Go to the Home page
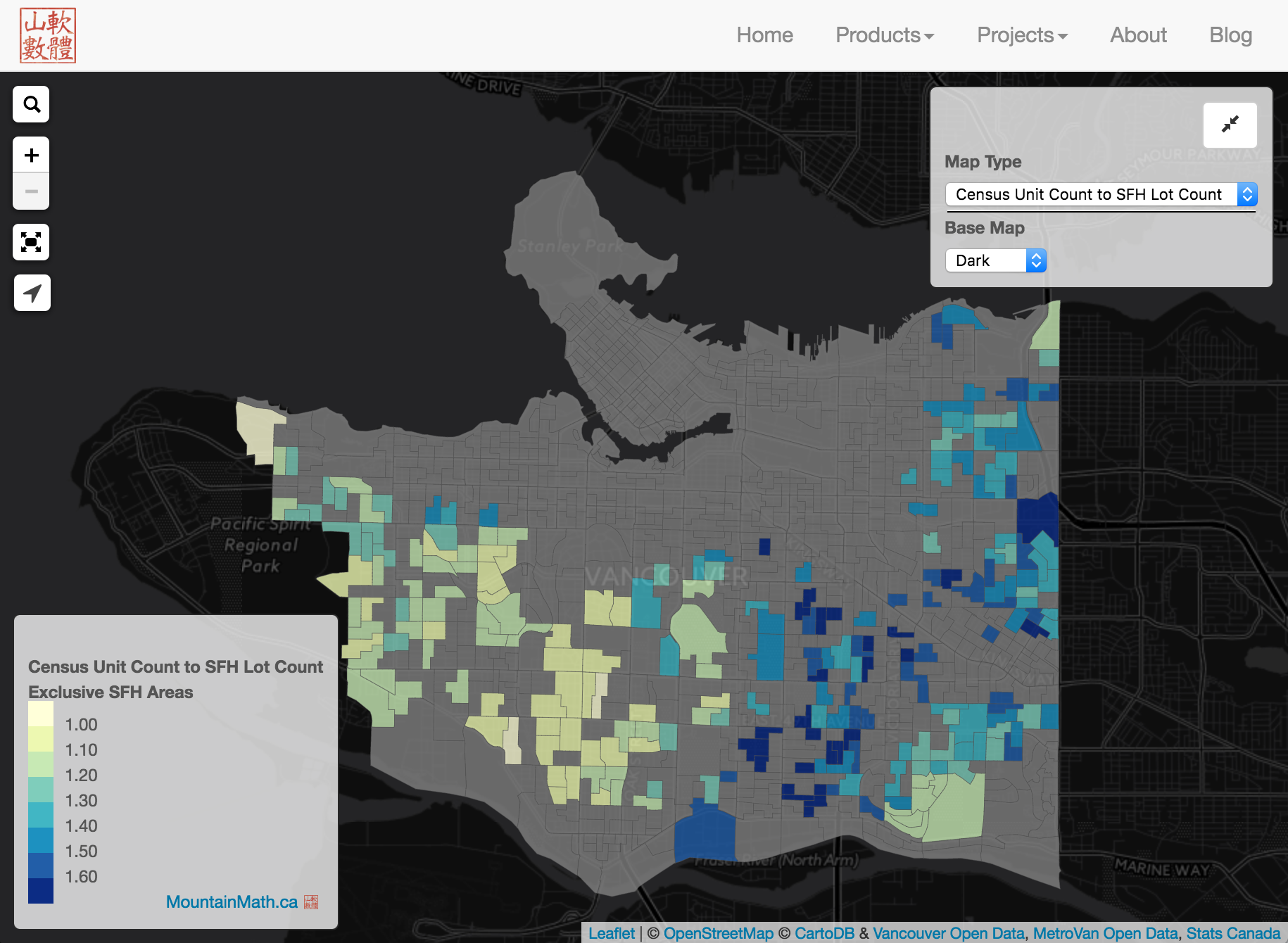 [764, 35]
